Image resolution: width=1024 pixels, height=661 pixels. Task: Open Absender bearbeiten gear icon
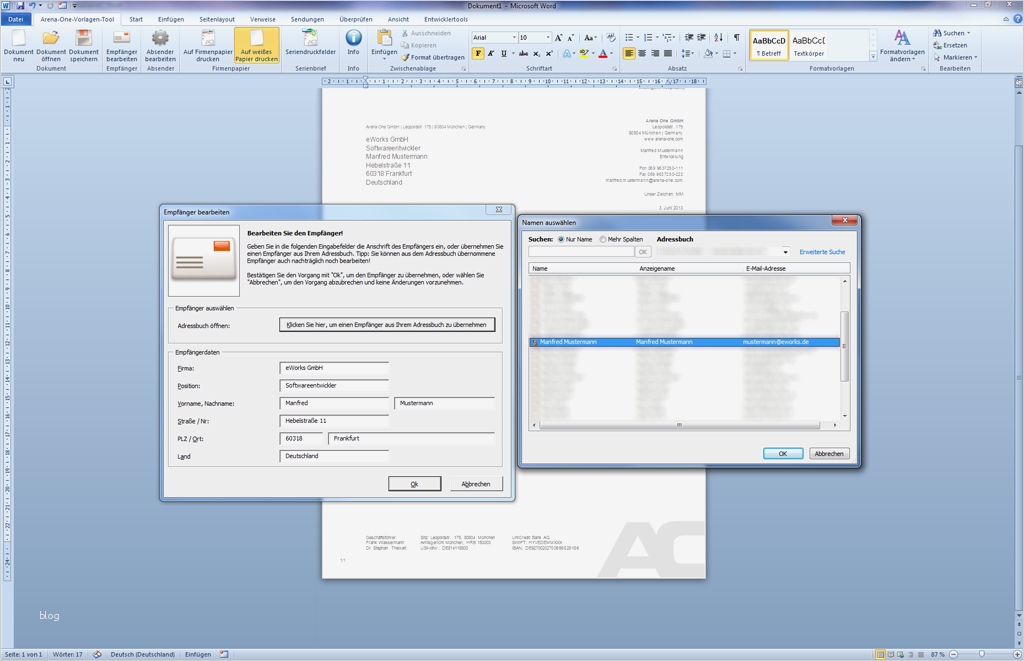click(160, 45)
